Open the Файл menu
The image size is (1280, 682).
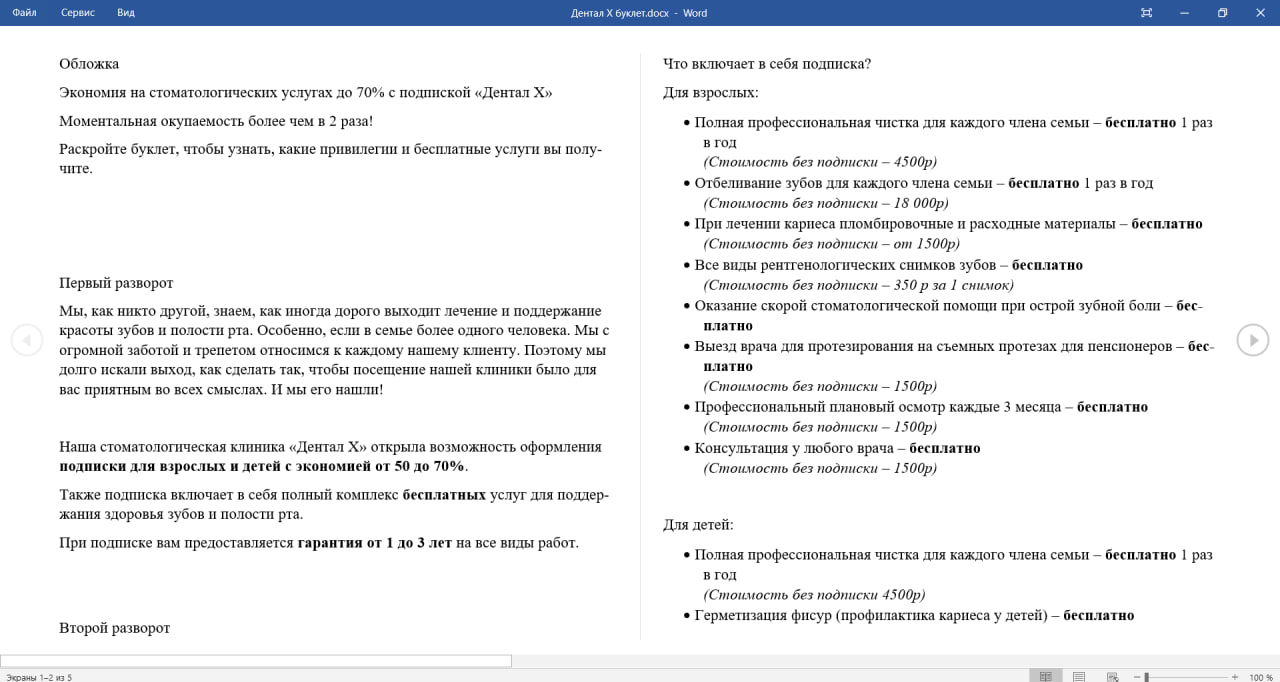[x=24, y=13]
